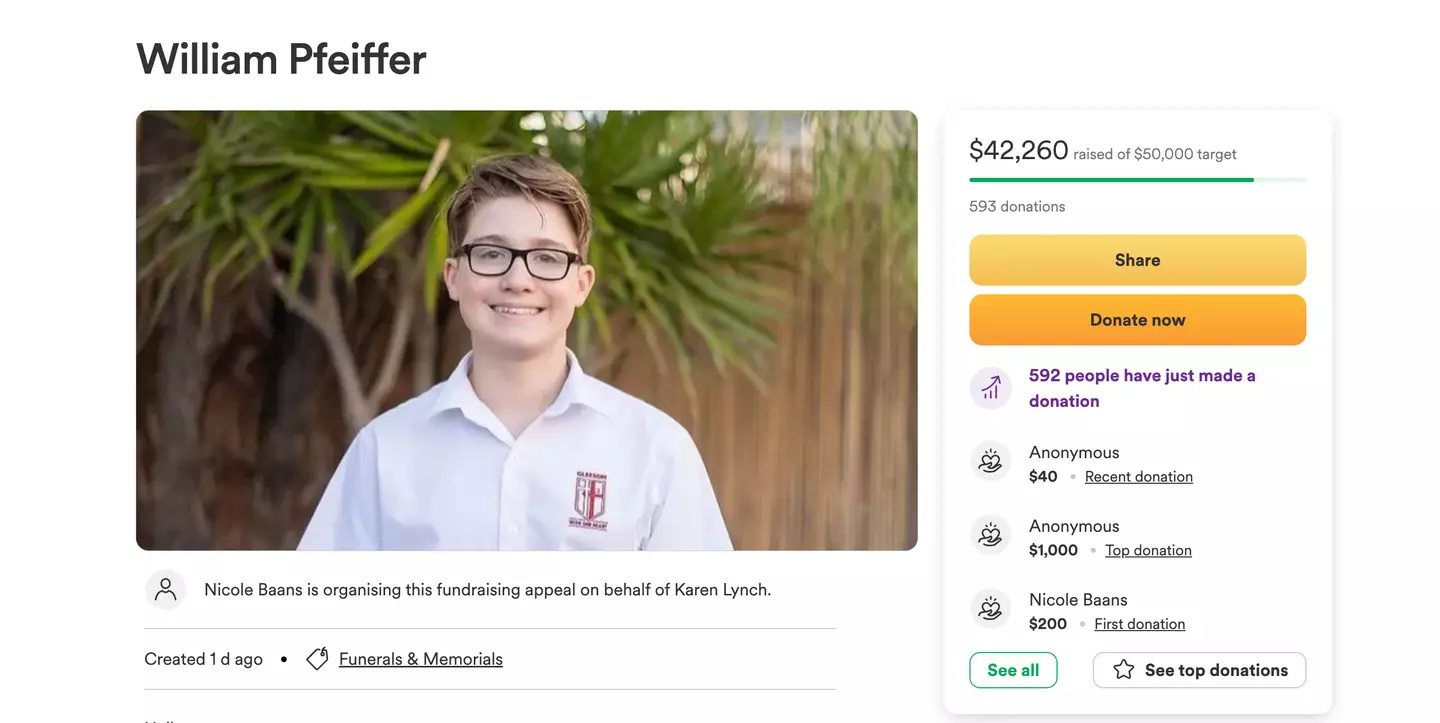The image size is (1440, 723).
Task: Click the $40 recent donation heart icon
Action: point(990,462)
